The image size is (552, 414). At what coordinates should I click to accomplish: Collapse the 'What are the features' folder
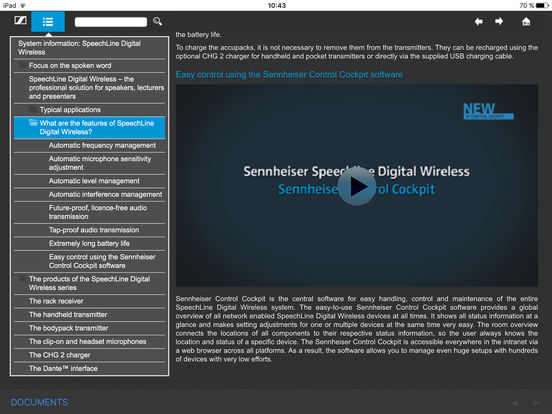[x=33, y=123]
